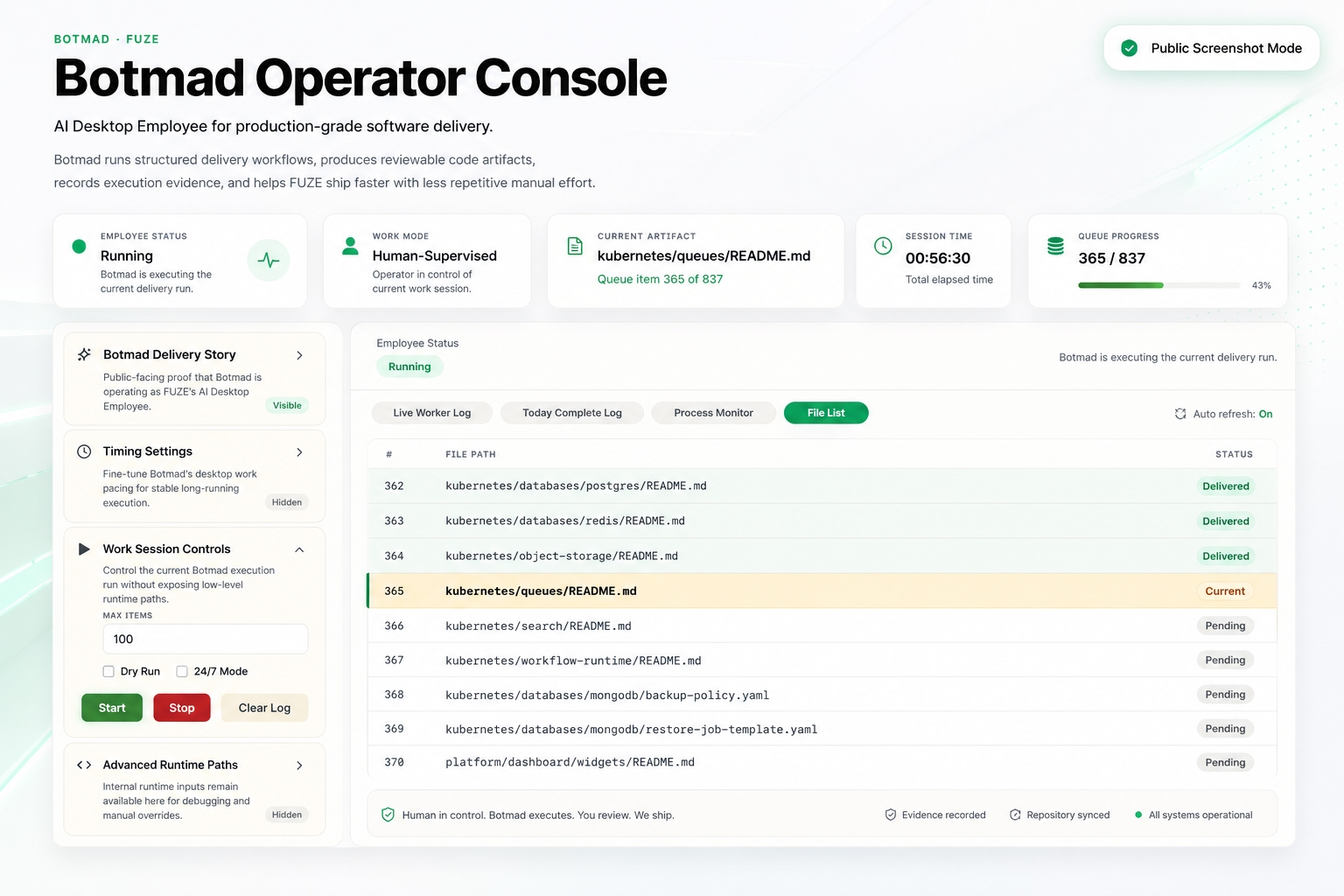The width and height of the screenshot is (1344, 896).
Task: Click the Pending badge on the dashboard widgets row
Action: tap(1225, 762)
